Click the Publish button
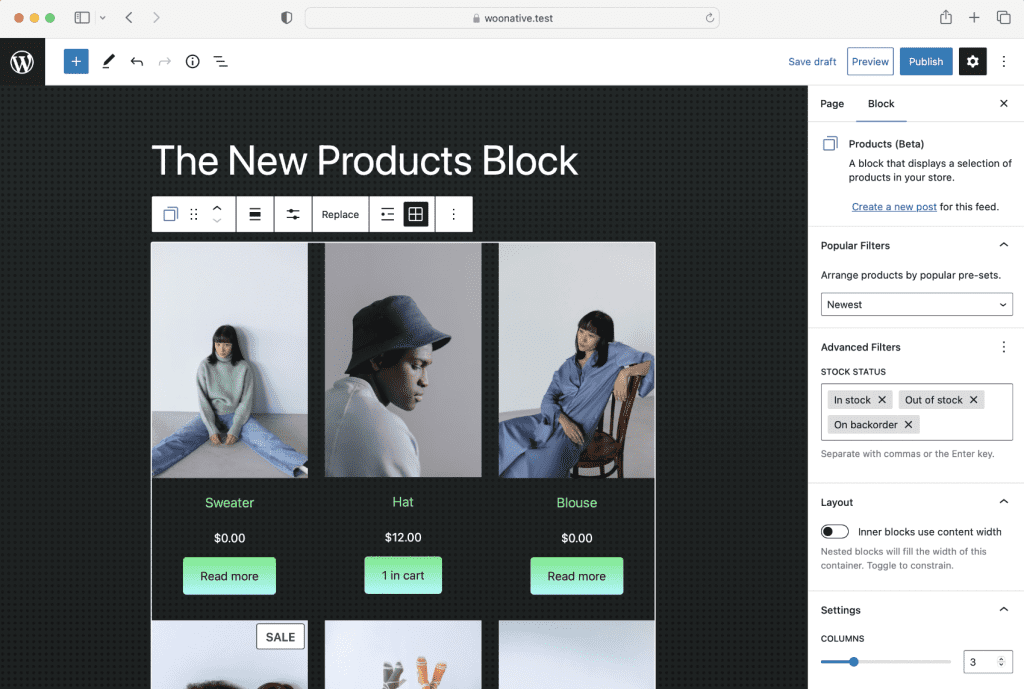The height and width of the screenshot is (689, 1024). click(925, 61)
